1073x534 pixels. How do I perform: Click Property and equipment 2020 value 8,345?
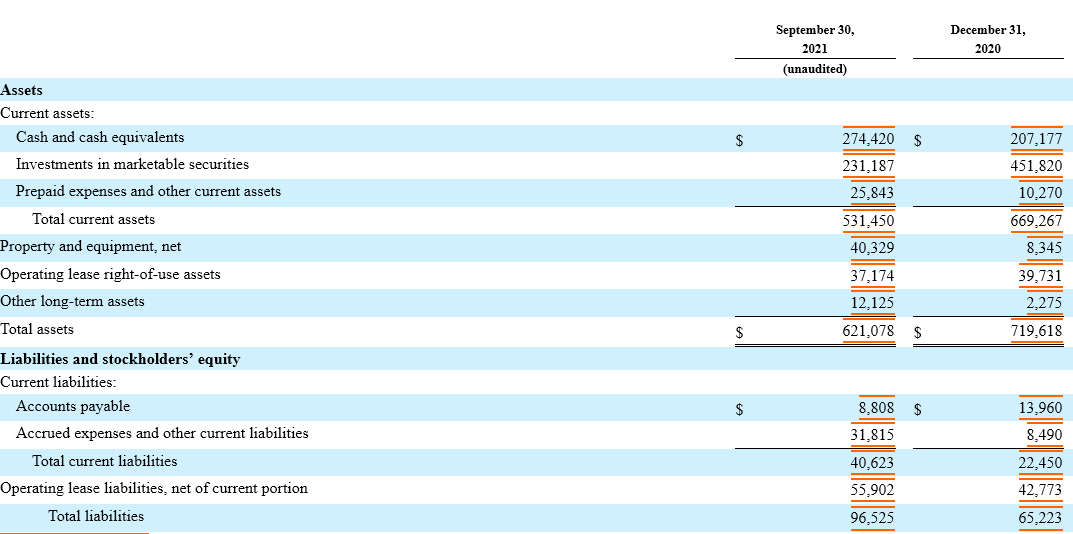tap(1044, 248)
